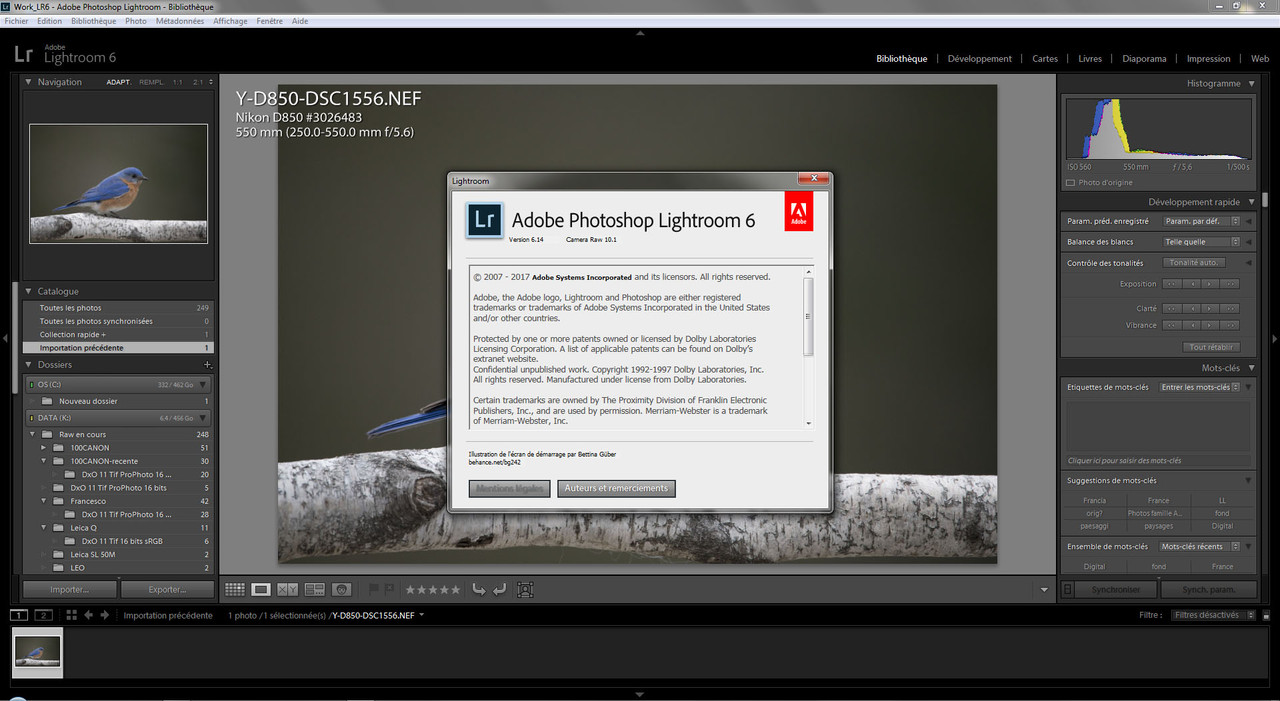This screenshot has width=1280, height=701.
Task: Open Compare view (XY) icon
Action: [x=288, y=590]
